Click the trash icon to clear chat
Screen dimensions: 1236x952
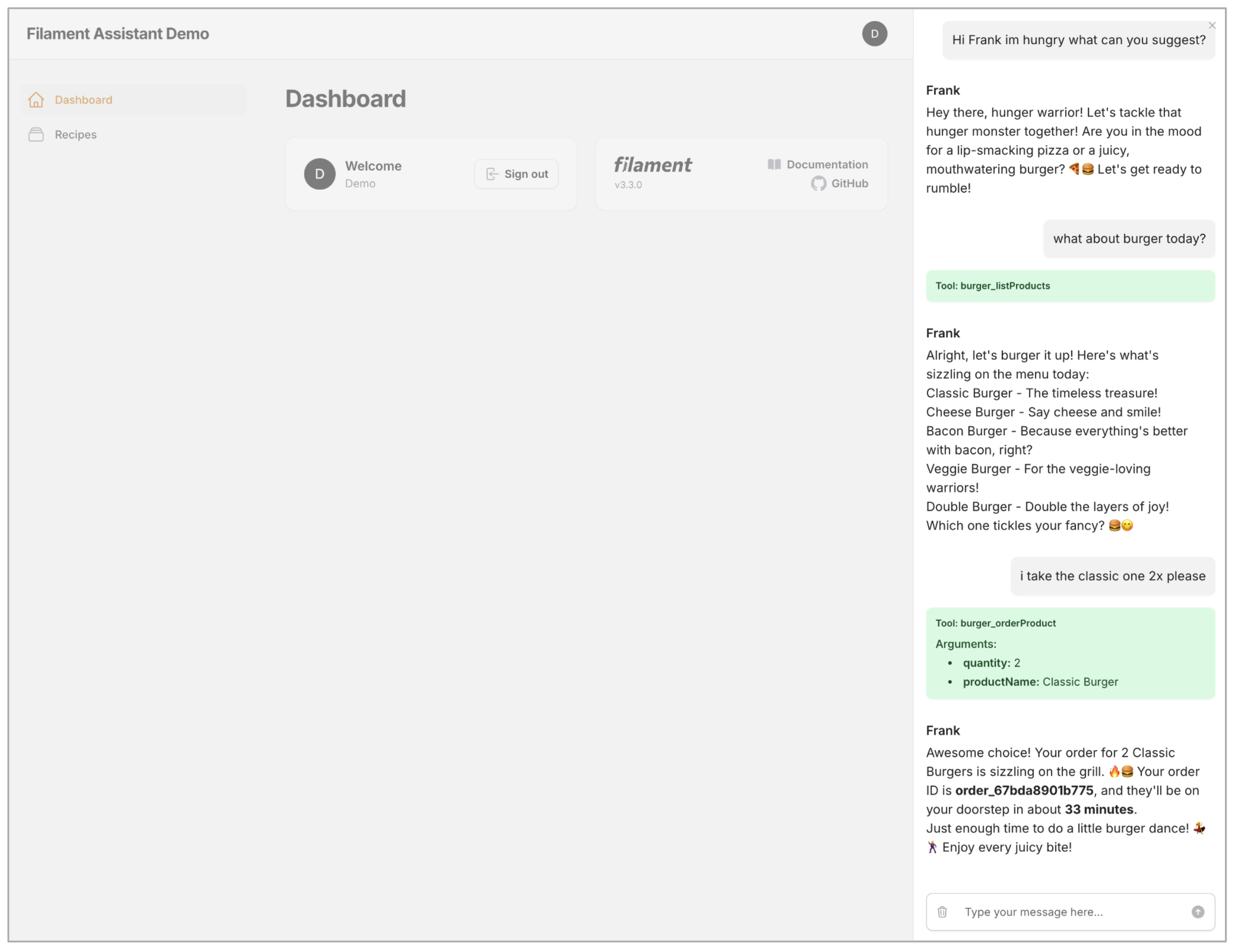coord(942,912)
